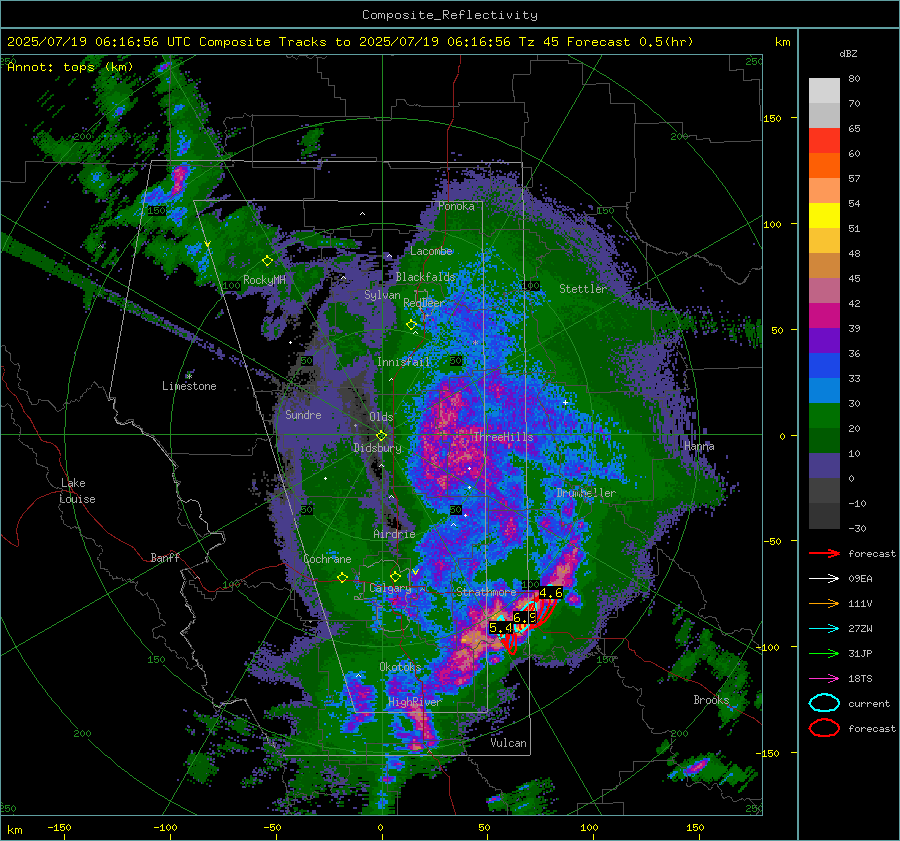Click the slate purple 10 dBZ swatch

pos(824,466)
